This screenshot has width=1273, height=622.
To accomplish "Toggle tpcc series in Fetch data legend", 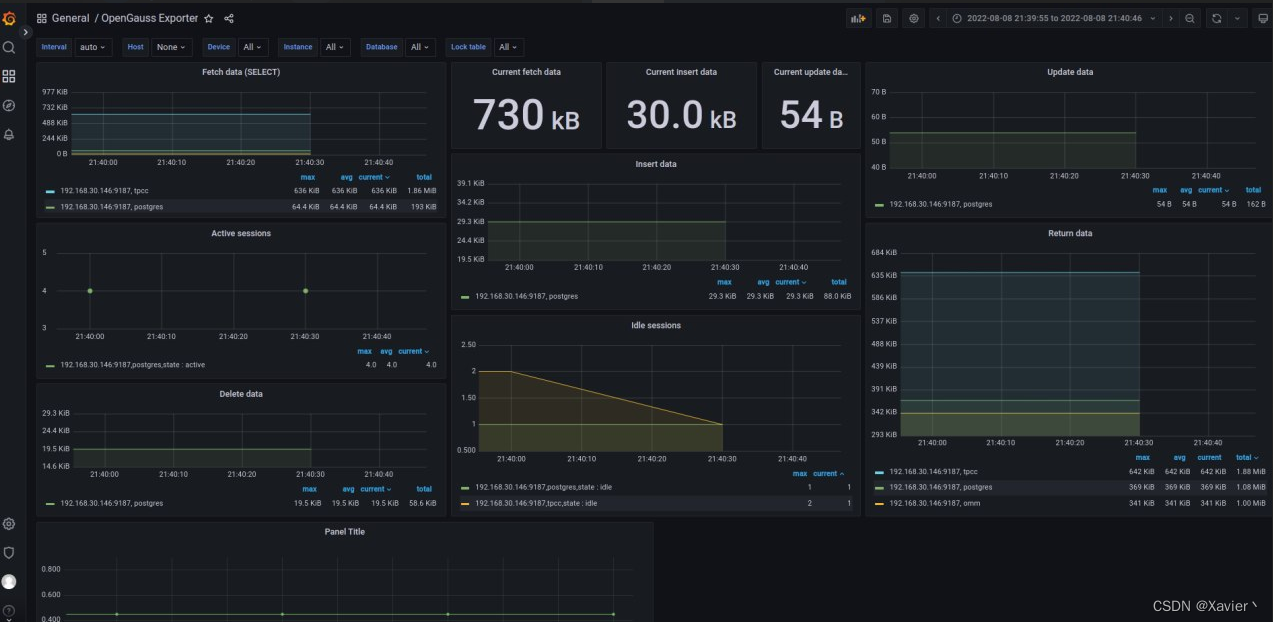I will [104, 190].
